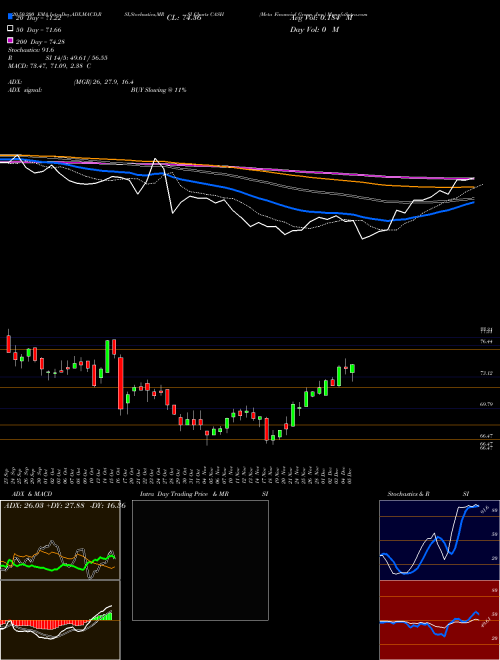Click the '(MGR) 26, 27.9, 16.4' ADX values
Screen dimensions: 500x660
point(104,82)
